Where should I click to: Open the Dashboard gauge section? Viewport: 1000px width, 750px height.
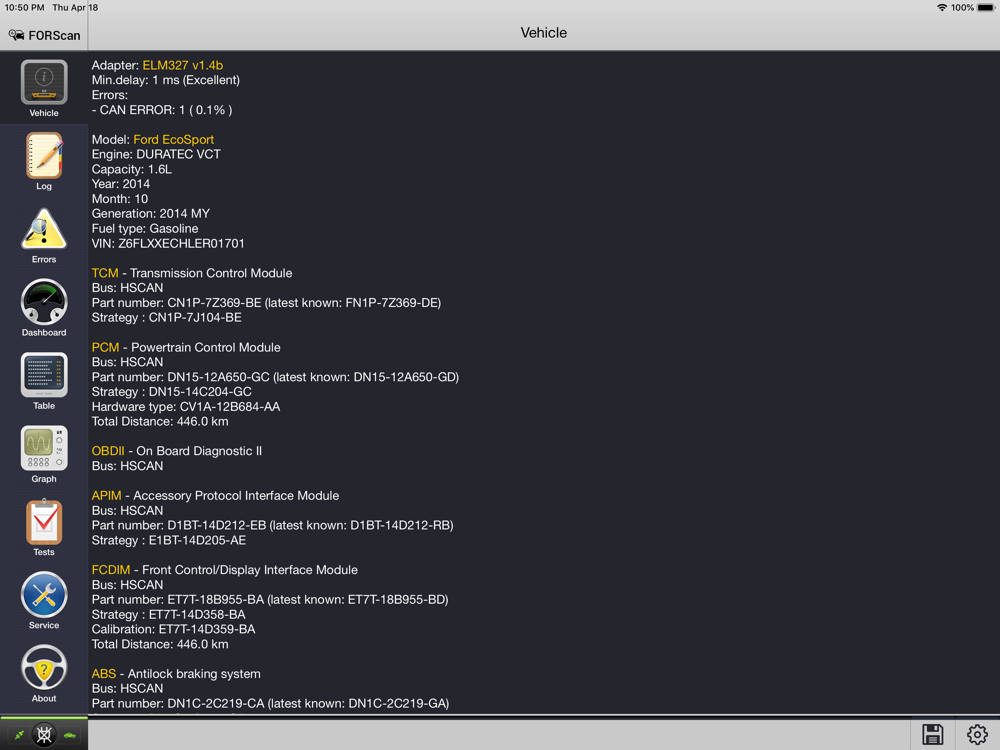pyautogui.click(x=44, y=308)
